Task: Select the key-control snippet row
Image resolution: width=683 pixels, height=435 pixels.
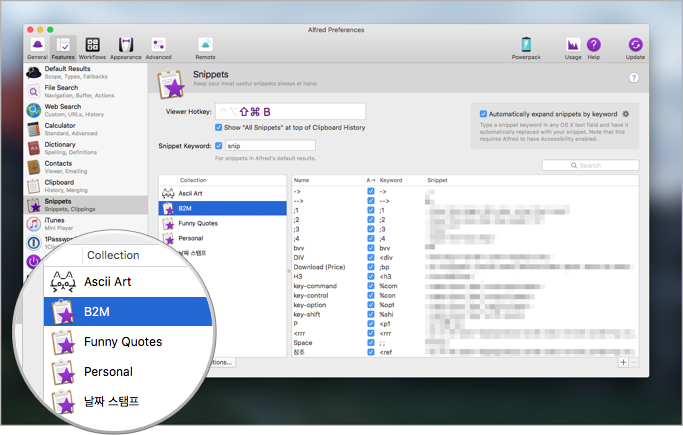Action: pyautogui.click(x=465, y=295)
